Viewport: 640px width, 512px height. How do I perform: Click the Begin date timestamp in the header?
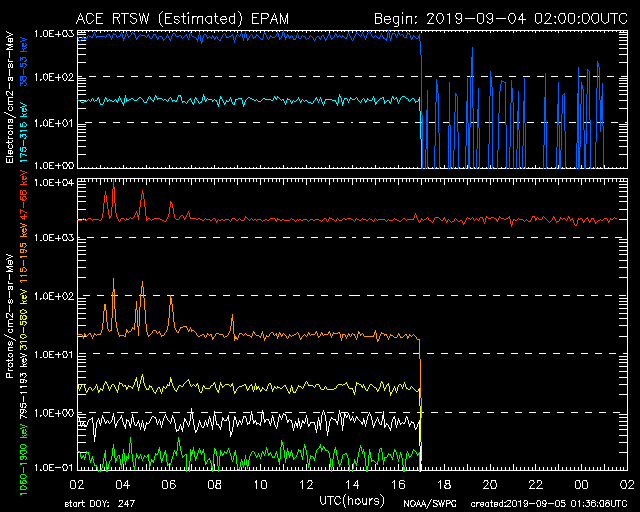pos(500,19)
